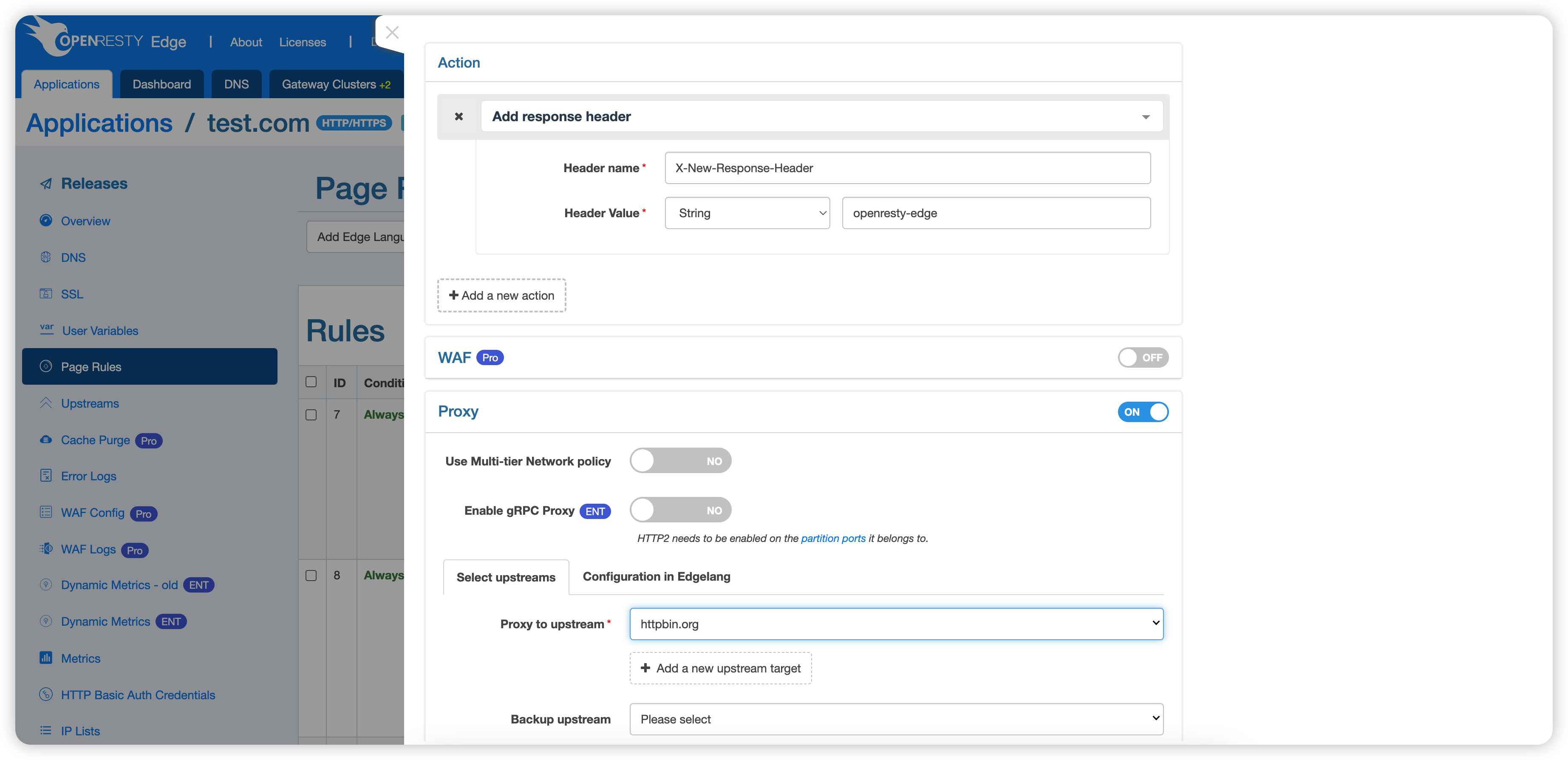The width and height of the screenshot is (1568, 760).
Task: Check the select-all rules checkbox
Action: (x=311, y=382)
